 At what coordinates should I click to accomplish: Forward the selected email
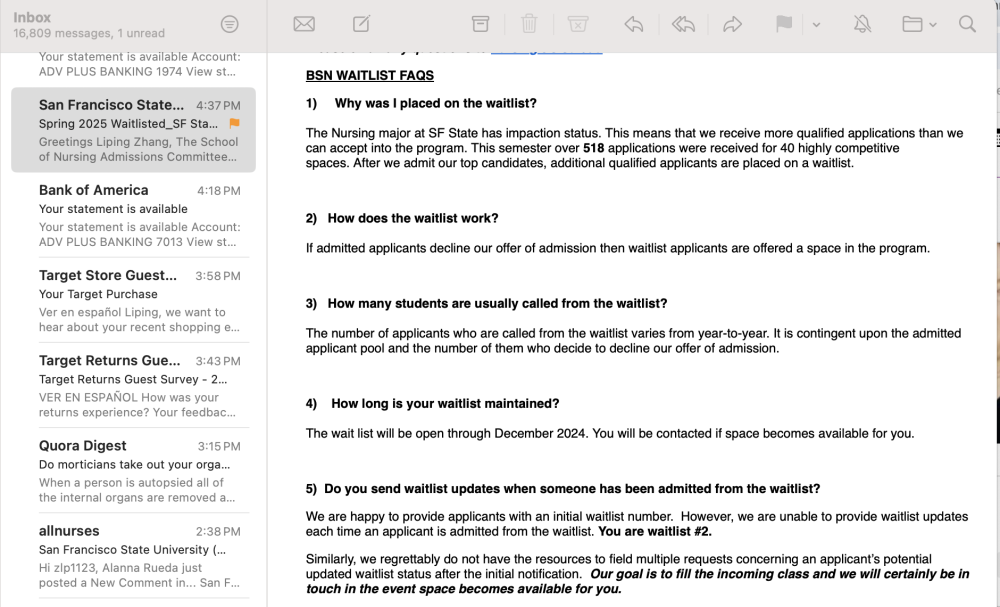click(x=732, y=24)
